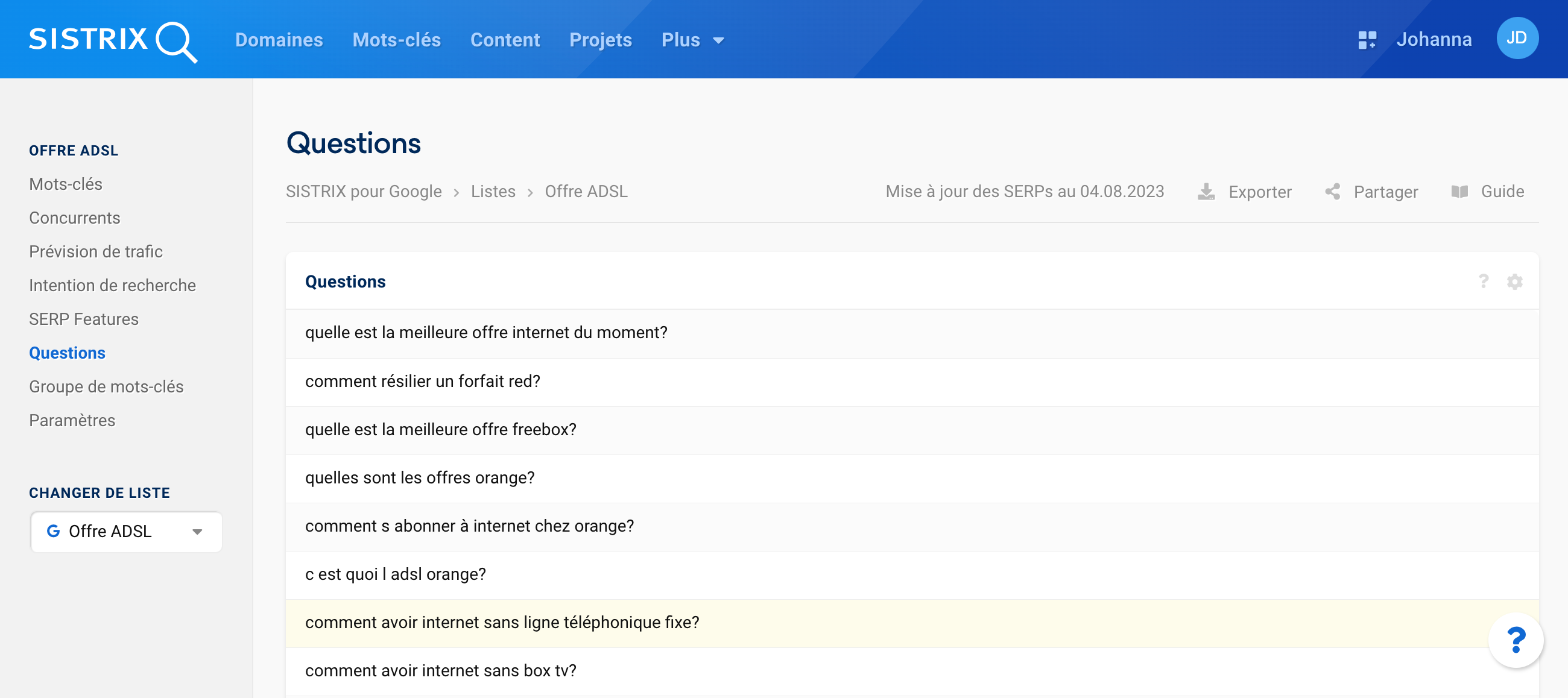Click the Guide button label
The width and height of the screenshot is (1568, 698).
click(x=1502, y=192)
